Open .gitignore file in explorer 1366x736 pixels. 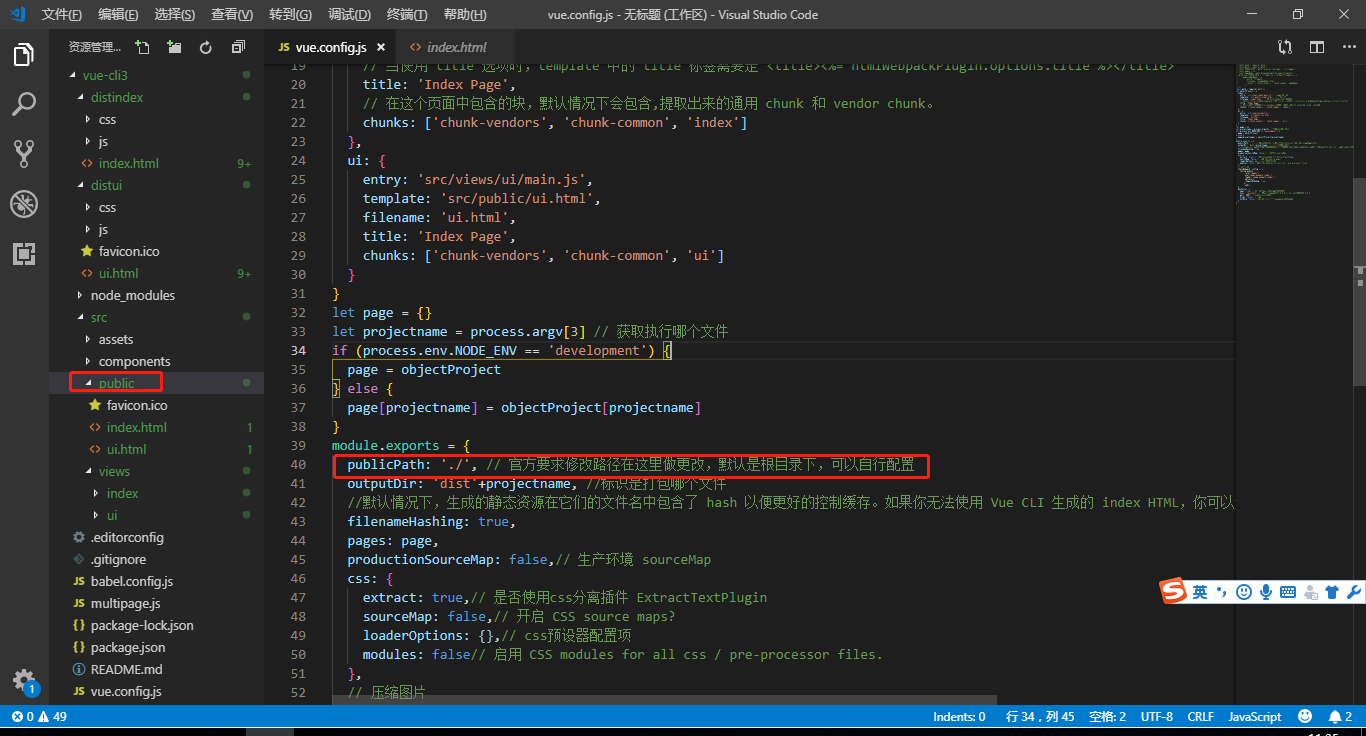[x=118, y=559]
